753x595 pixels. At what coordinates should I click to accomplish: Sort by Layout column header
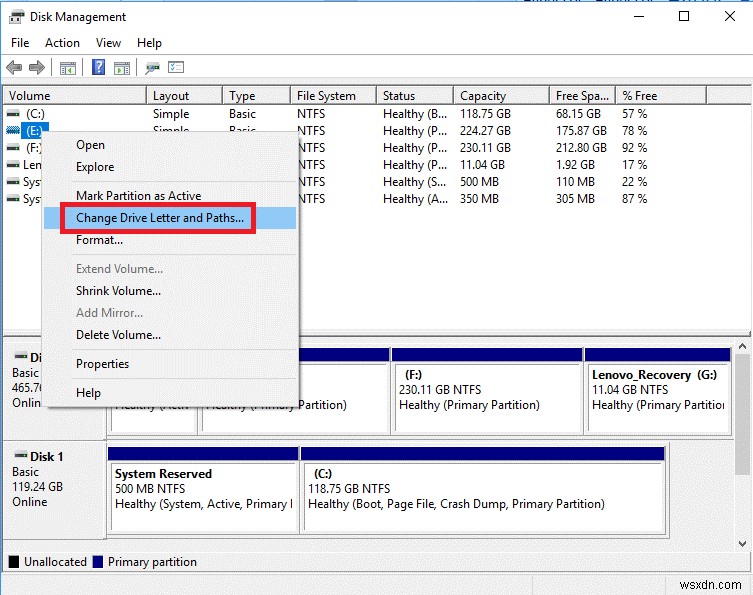point(184,96)
